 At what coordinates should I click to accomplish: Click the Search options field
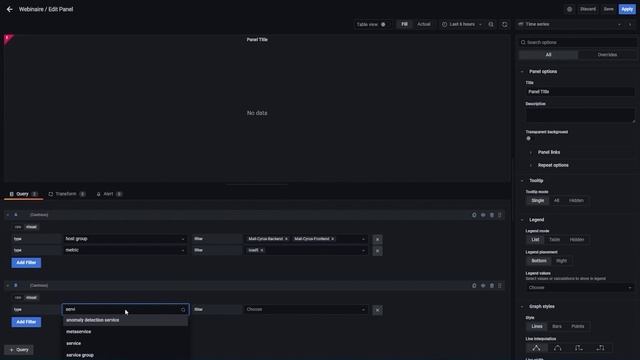(578, 42)
